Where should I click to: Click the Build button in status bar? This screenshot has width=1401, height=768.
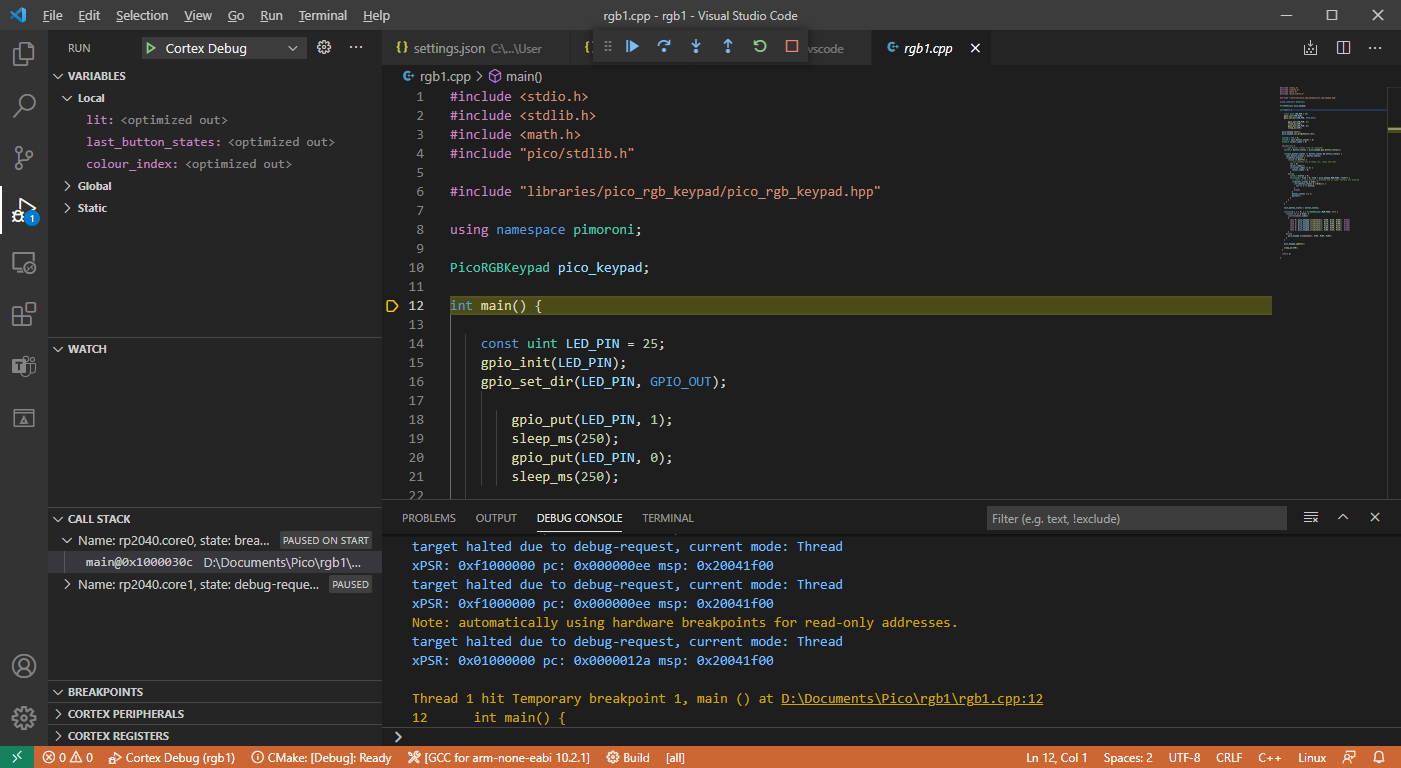click(628, 757)
